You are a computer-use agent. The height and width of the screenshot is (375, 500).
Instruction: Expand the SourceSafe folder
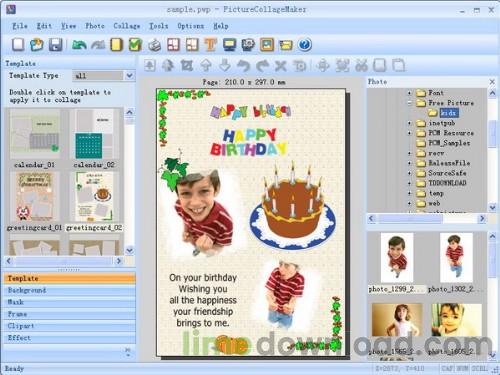click(409, 173)
